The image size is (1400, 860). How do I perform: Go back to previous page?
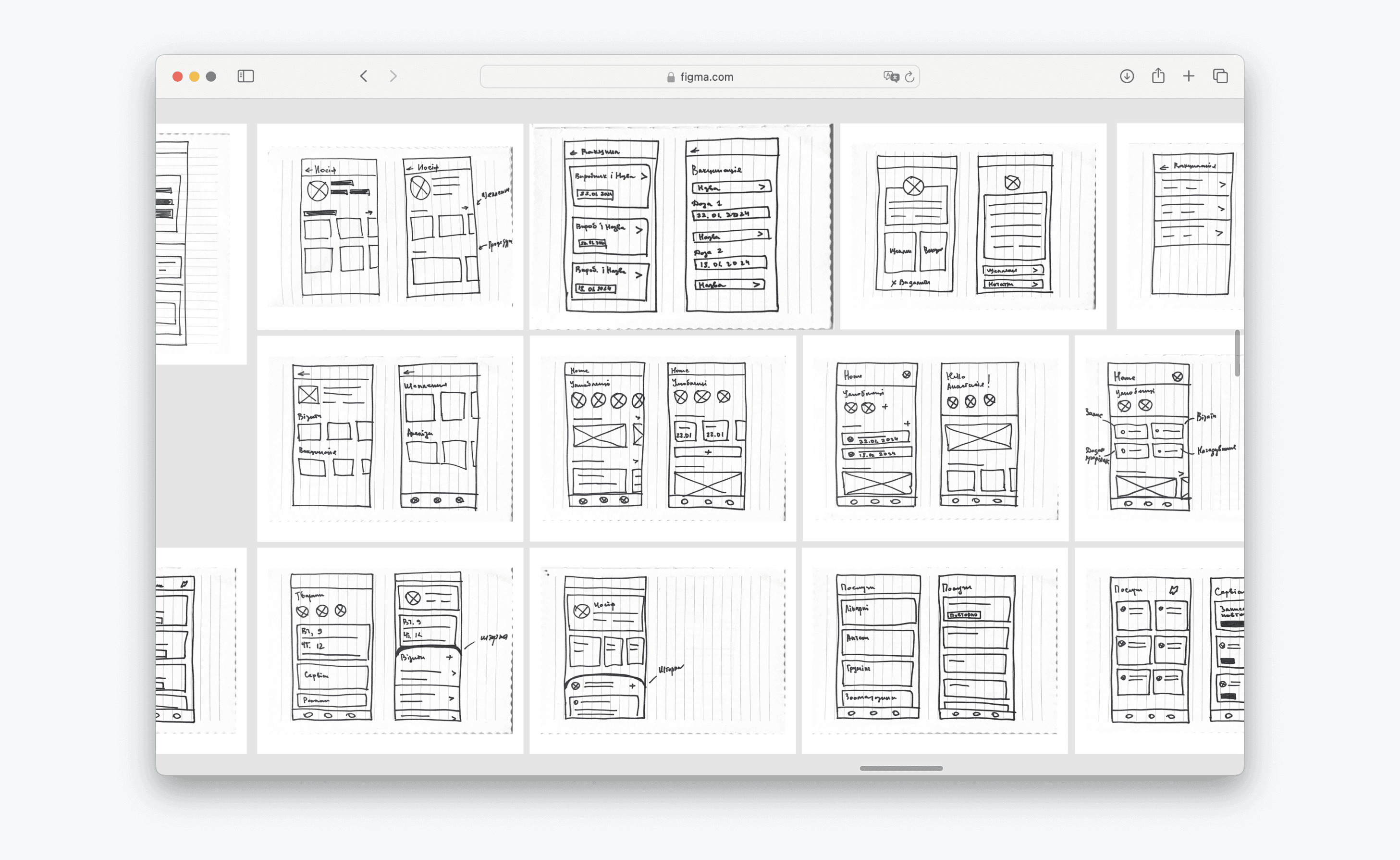tap(364, 76)
